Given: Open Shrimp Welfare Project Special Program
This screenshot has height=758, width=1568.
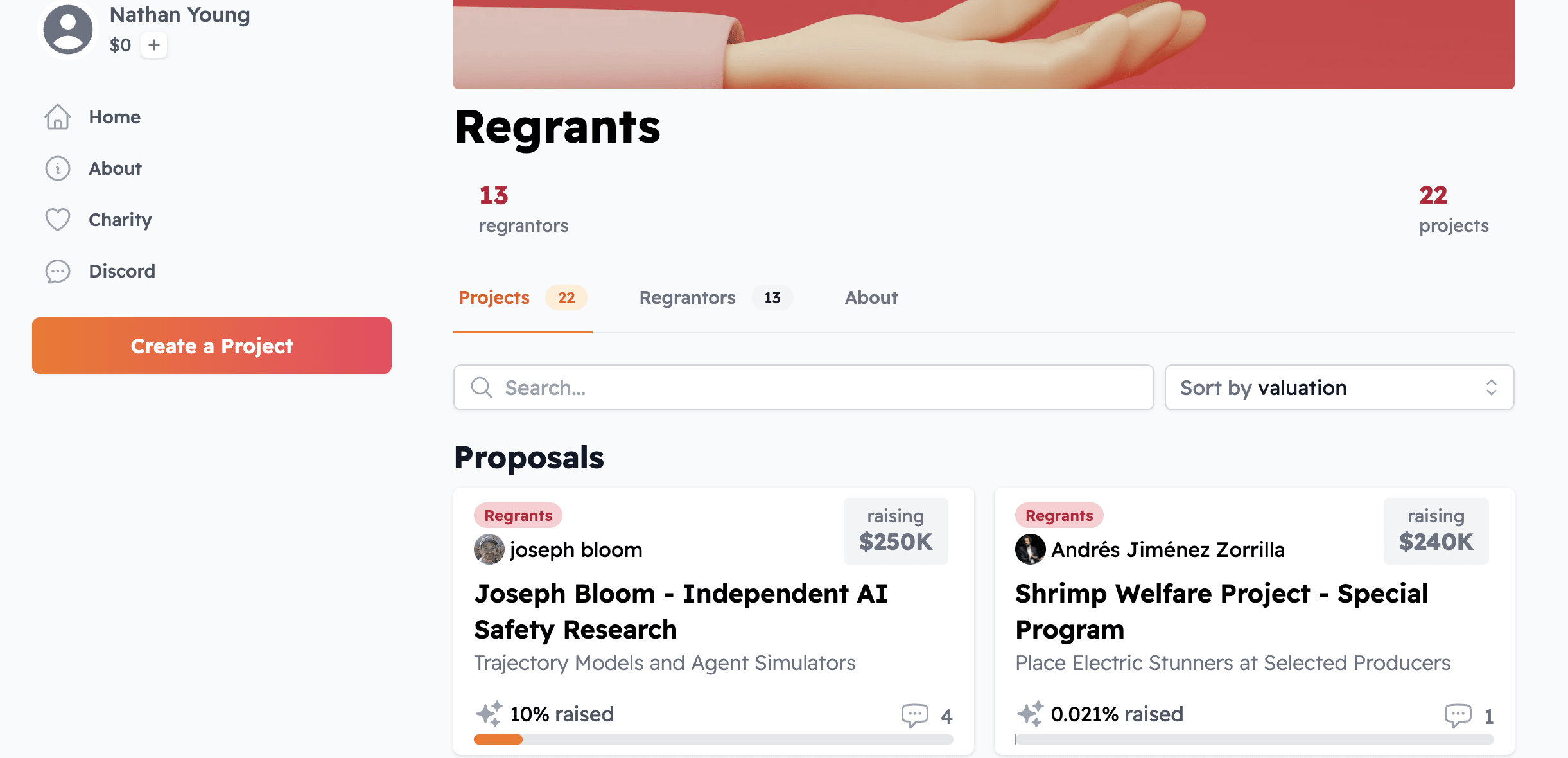Looking at the screenshot, I should (x=1221, y=611).
